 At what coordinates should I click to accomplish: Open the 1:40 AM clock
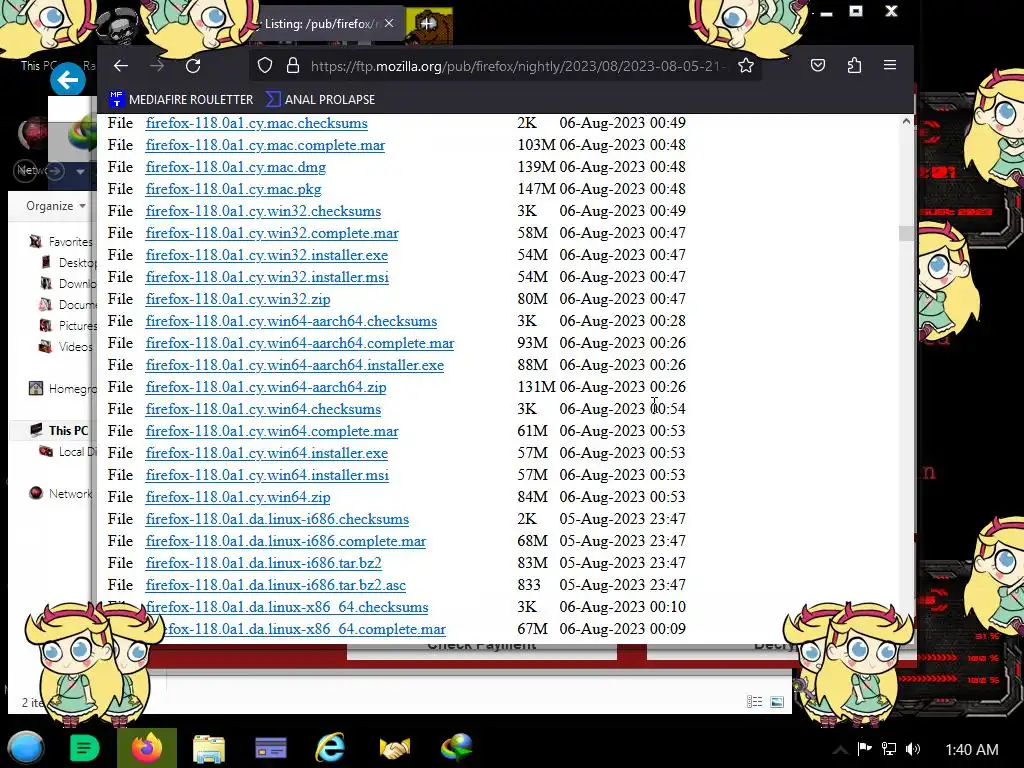pos(972,750)
